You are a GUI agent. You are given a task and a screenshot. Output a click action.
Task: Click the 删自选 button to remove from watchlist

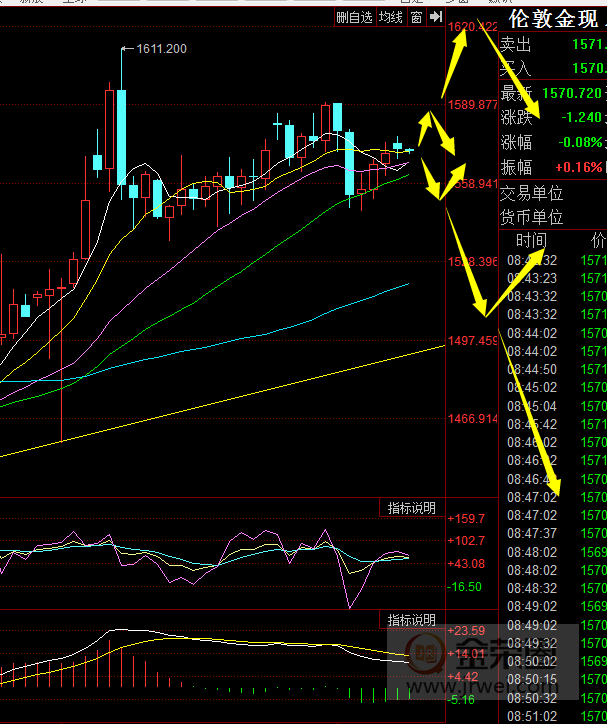(354, 17)
